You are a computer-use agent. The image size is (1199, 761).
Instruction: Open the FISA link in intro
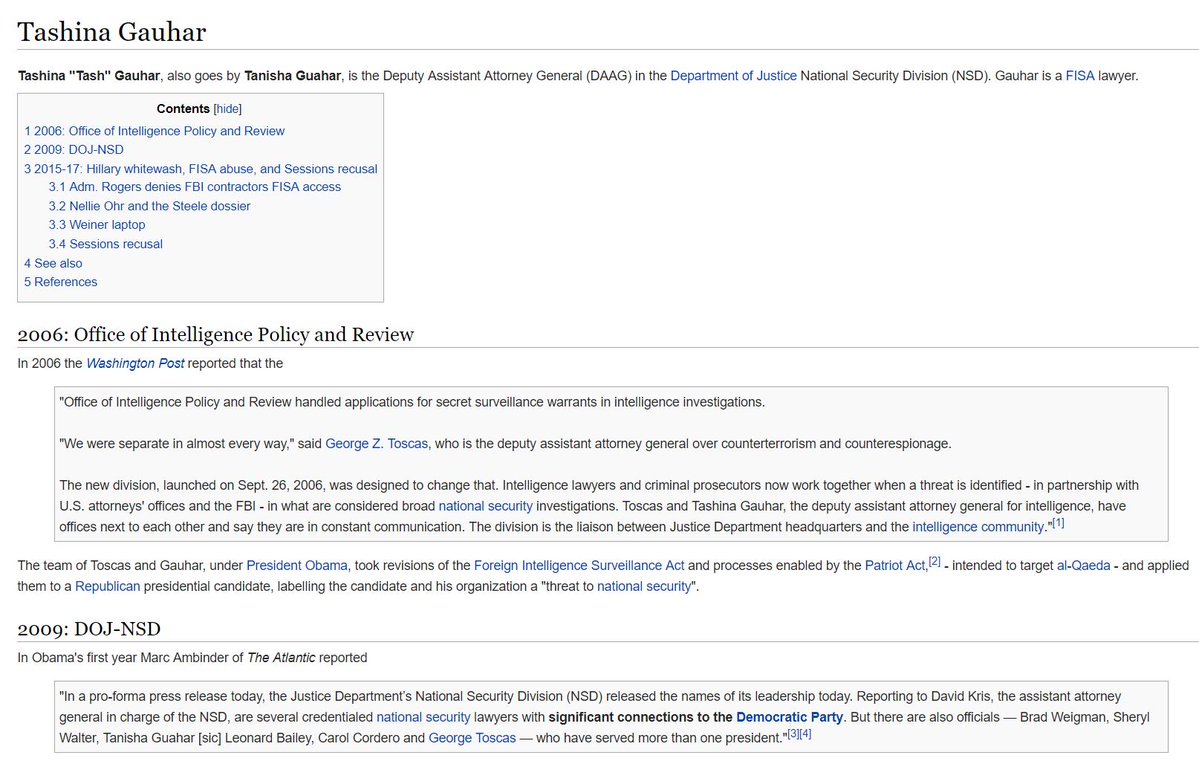click(1080, 76)
